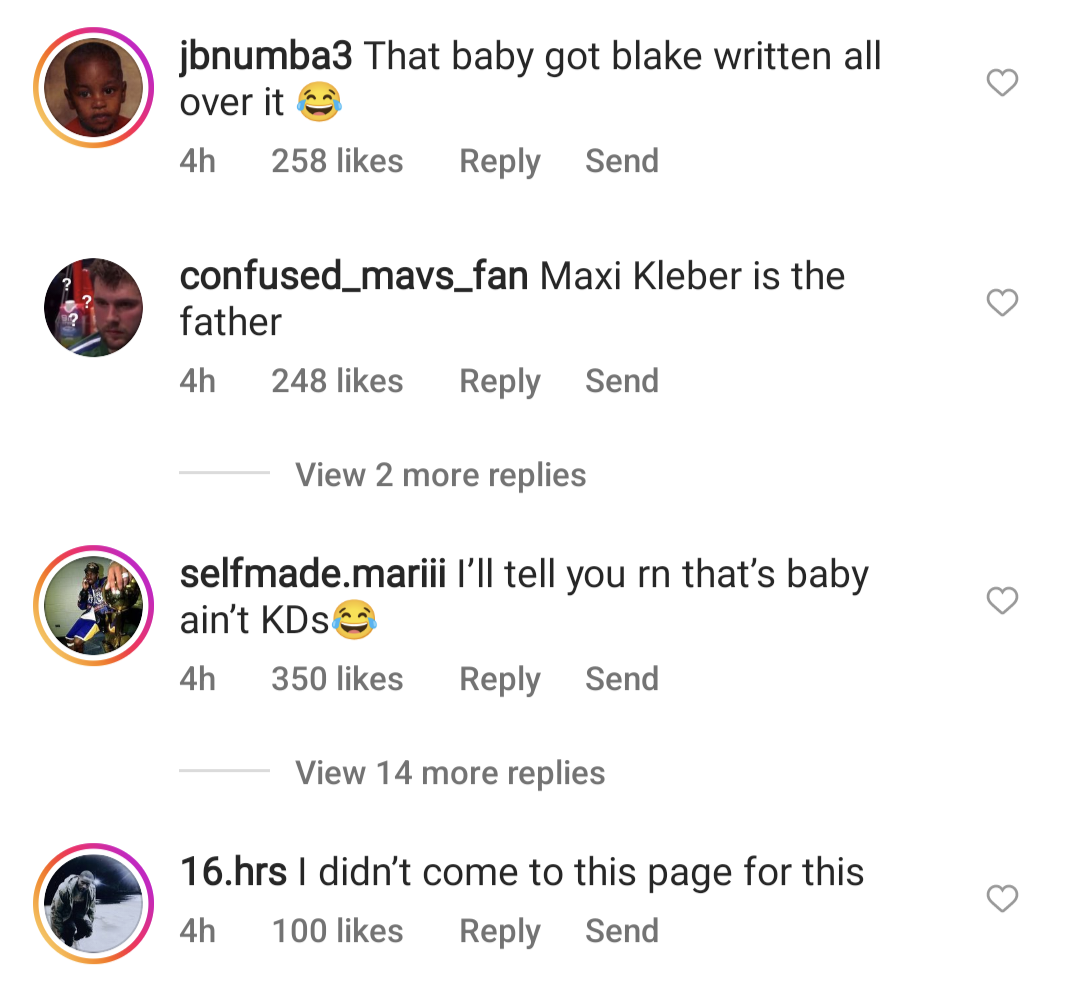Open selfmade.mariii's profile picture
Screen dimensions: 1080x982
click(93, 606)
